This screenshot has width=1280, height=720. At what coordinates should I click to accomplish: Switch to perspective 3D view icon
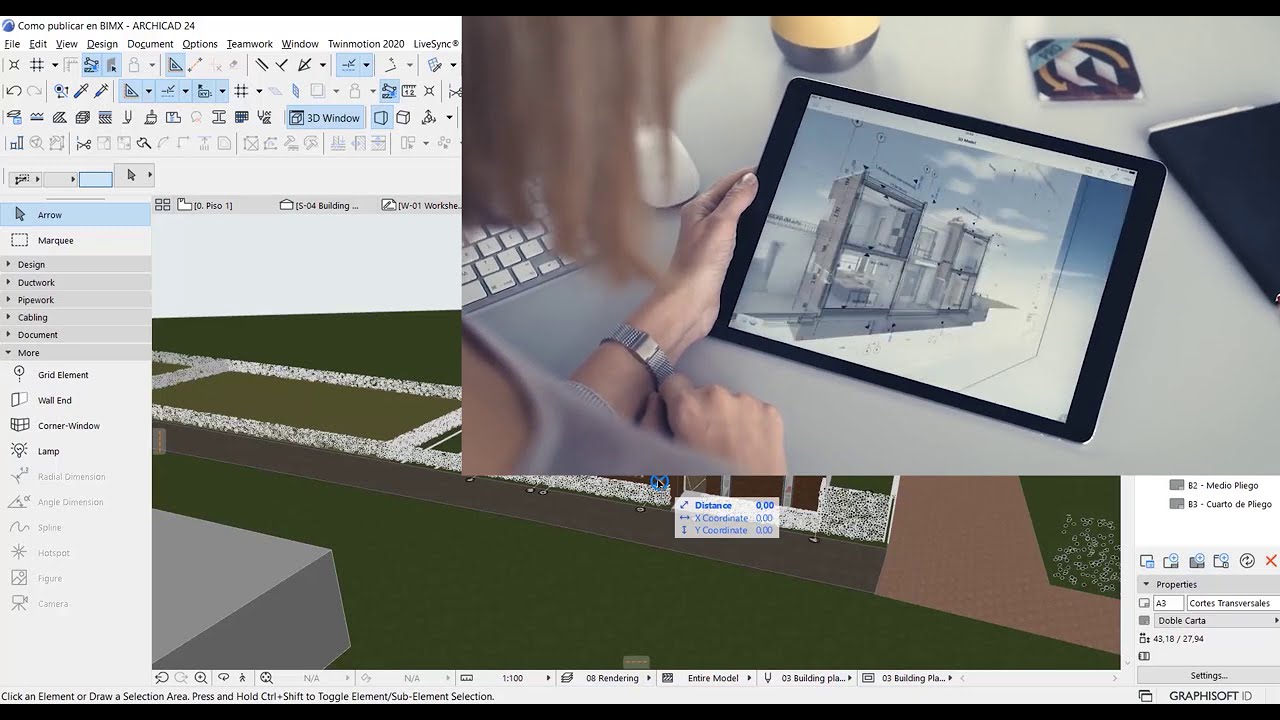381,118
